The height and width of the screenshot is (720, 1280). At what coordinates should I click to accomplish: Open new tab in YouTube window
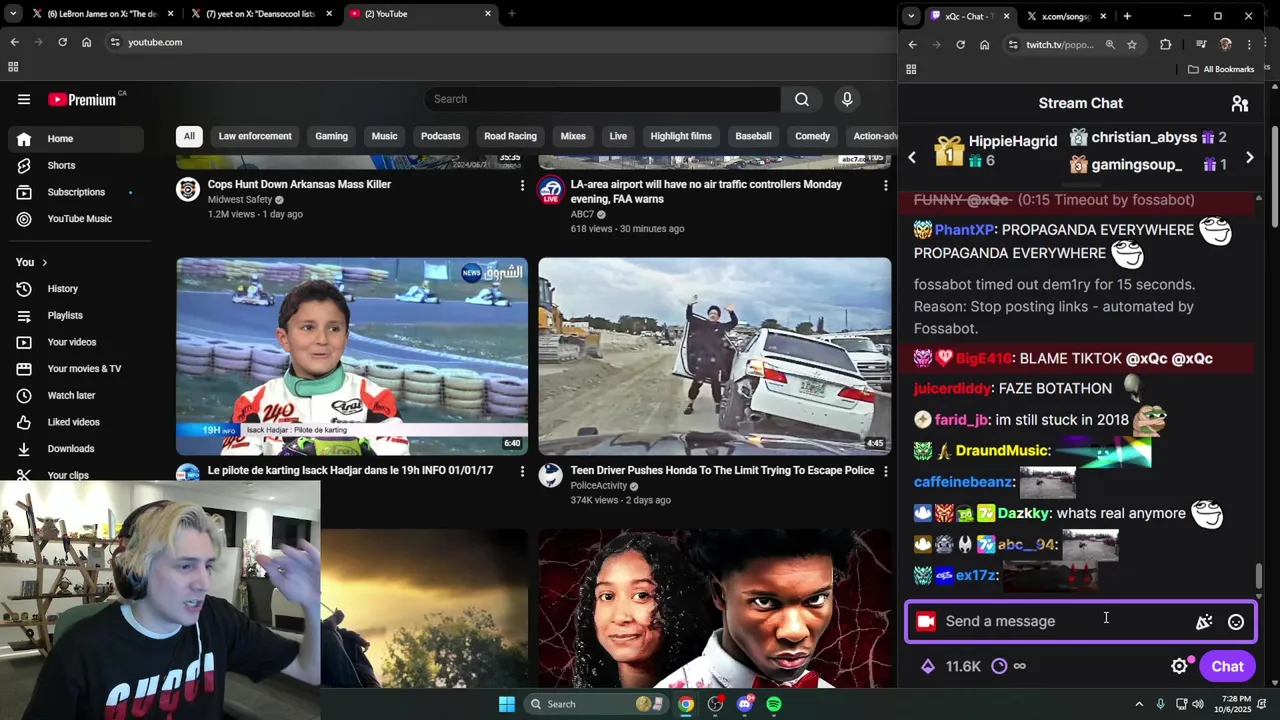point(511,14)
